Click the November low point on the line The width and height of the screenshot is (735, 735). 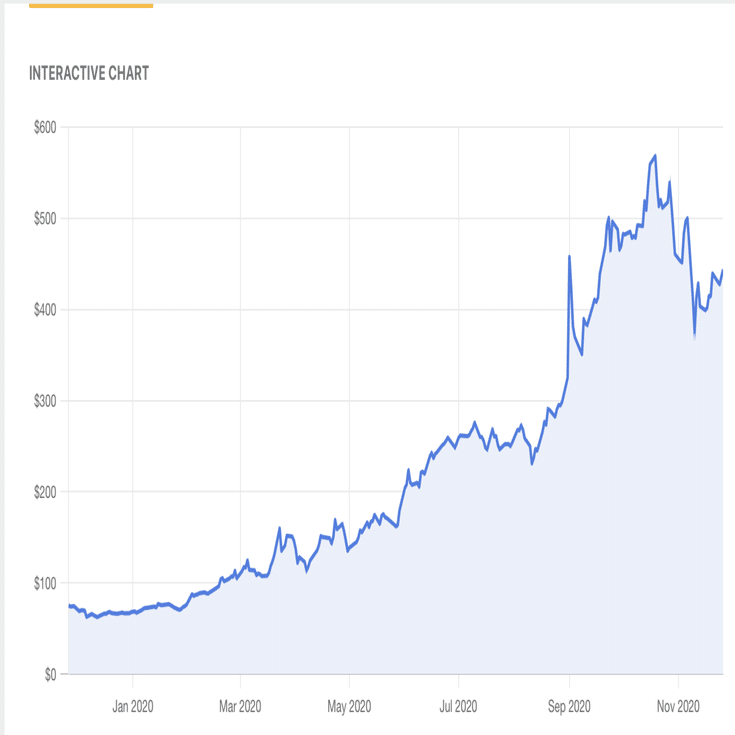695,334
